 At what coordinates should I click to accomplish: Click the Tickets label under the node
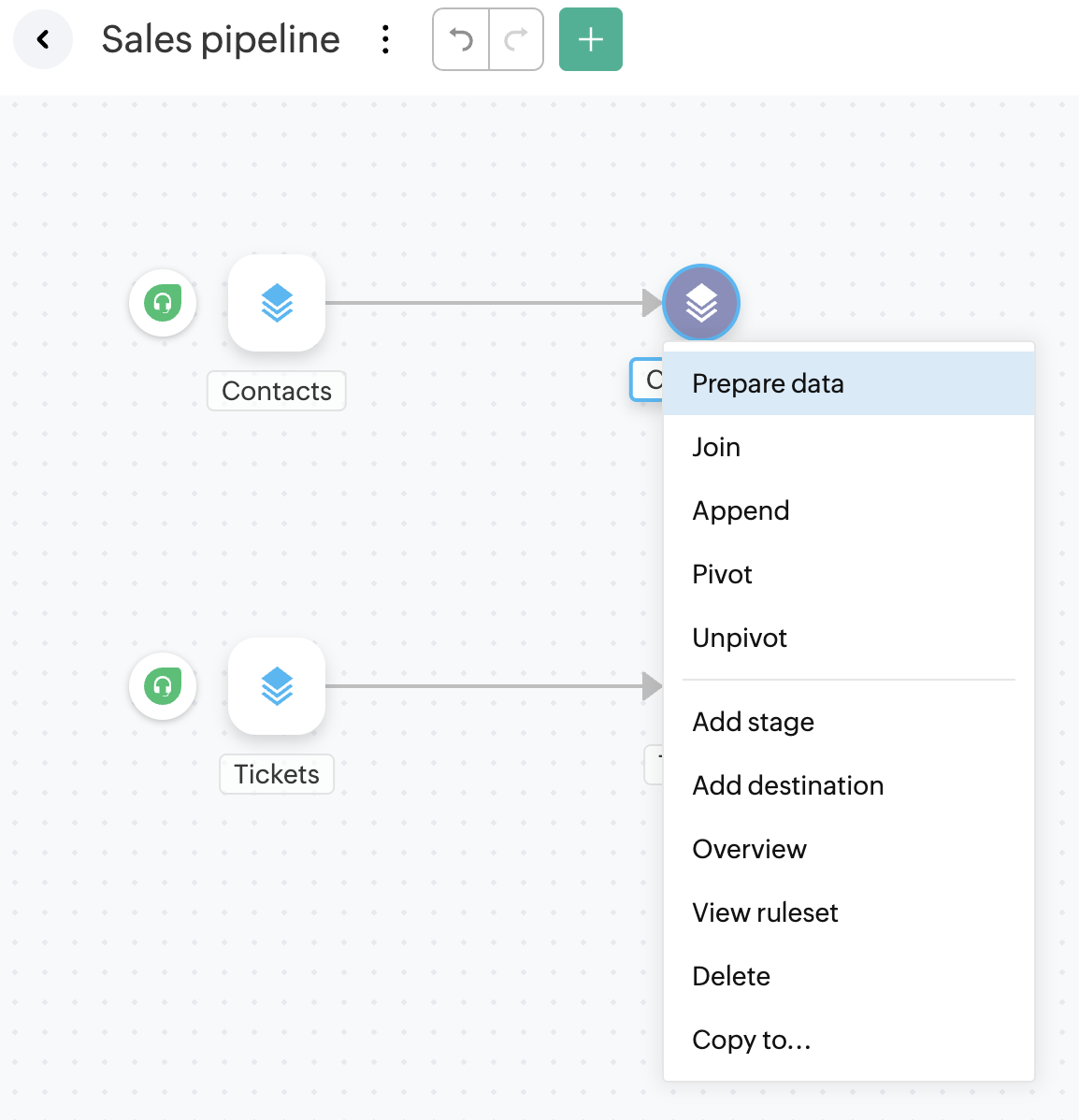click(x=277, y=774)
